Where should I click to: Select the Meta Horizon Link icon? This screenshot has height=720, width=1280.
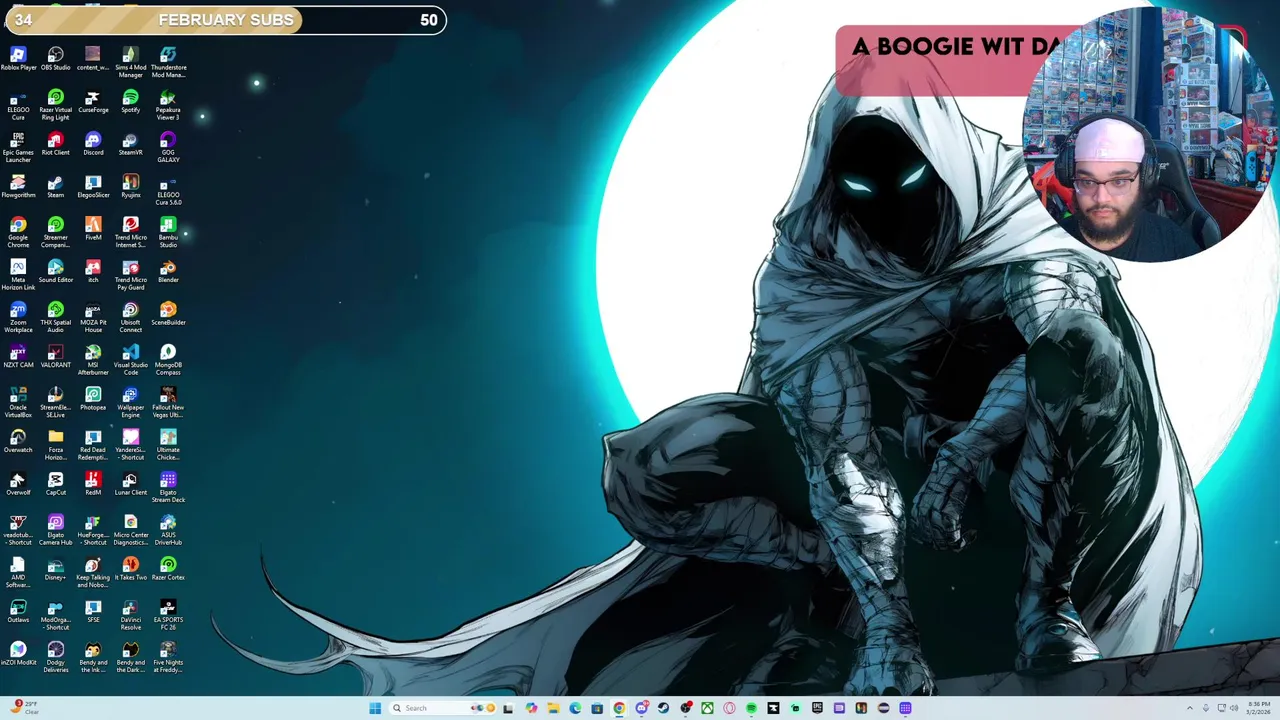pyautogui.click(x=18, y=275)
